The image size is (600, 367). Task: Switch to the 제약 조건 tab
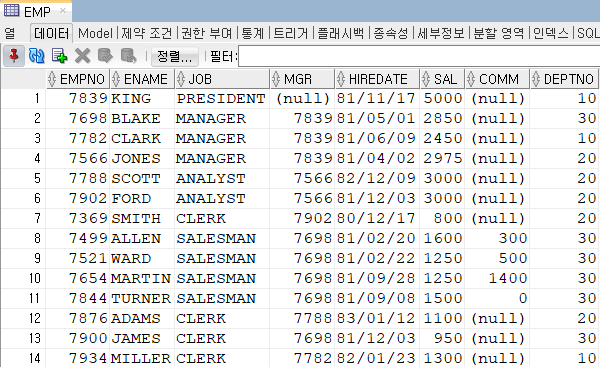point(147,34)
